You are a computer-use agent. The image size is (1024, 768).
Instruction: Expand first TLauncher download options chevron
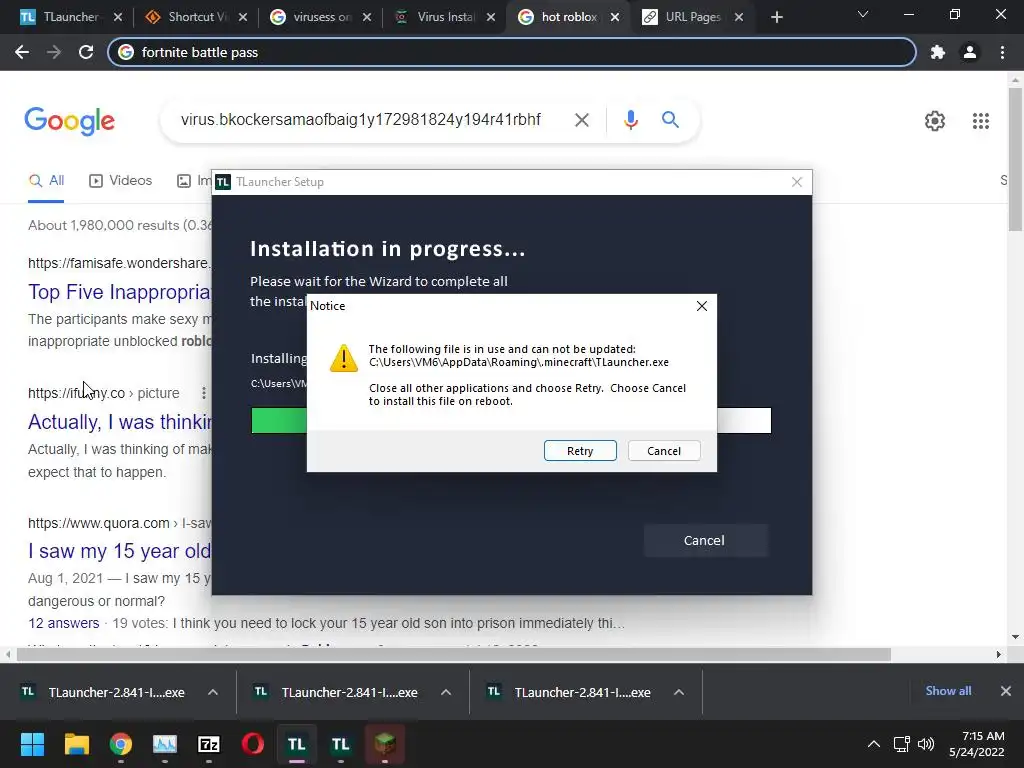213,692
